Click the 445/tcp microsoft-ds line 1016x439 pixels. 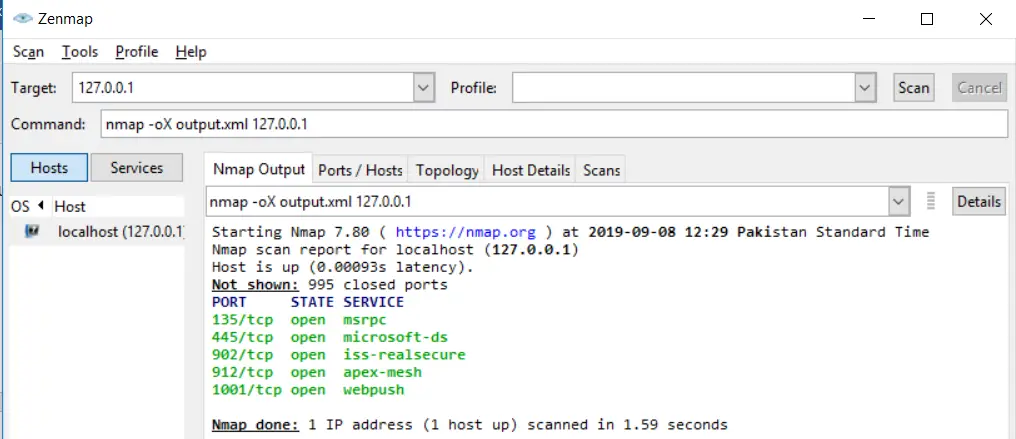pyautogui.click(x=330, y=337)
